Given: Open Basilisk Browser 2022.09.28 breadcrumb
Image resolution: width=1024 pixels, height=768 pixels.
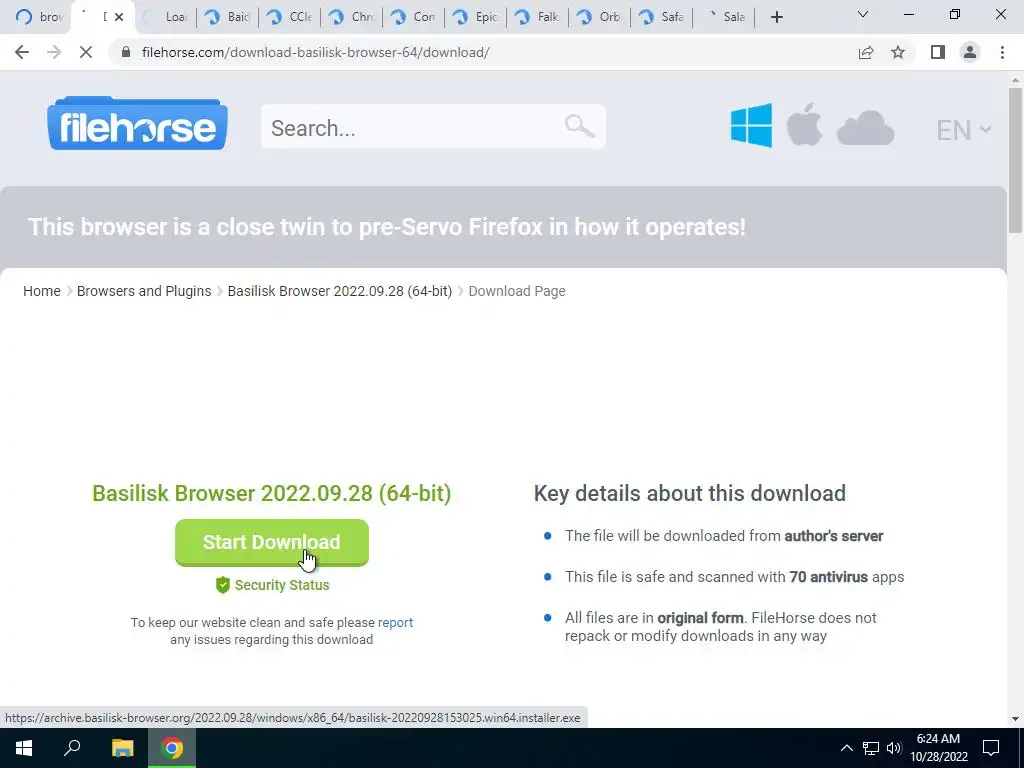Looking at the screenshot, I should coord(340,291).
